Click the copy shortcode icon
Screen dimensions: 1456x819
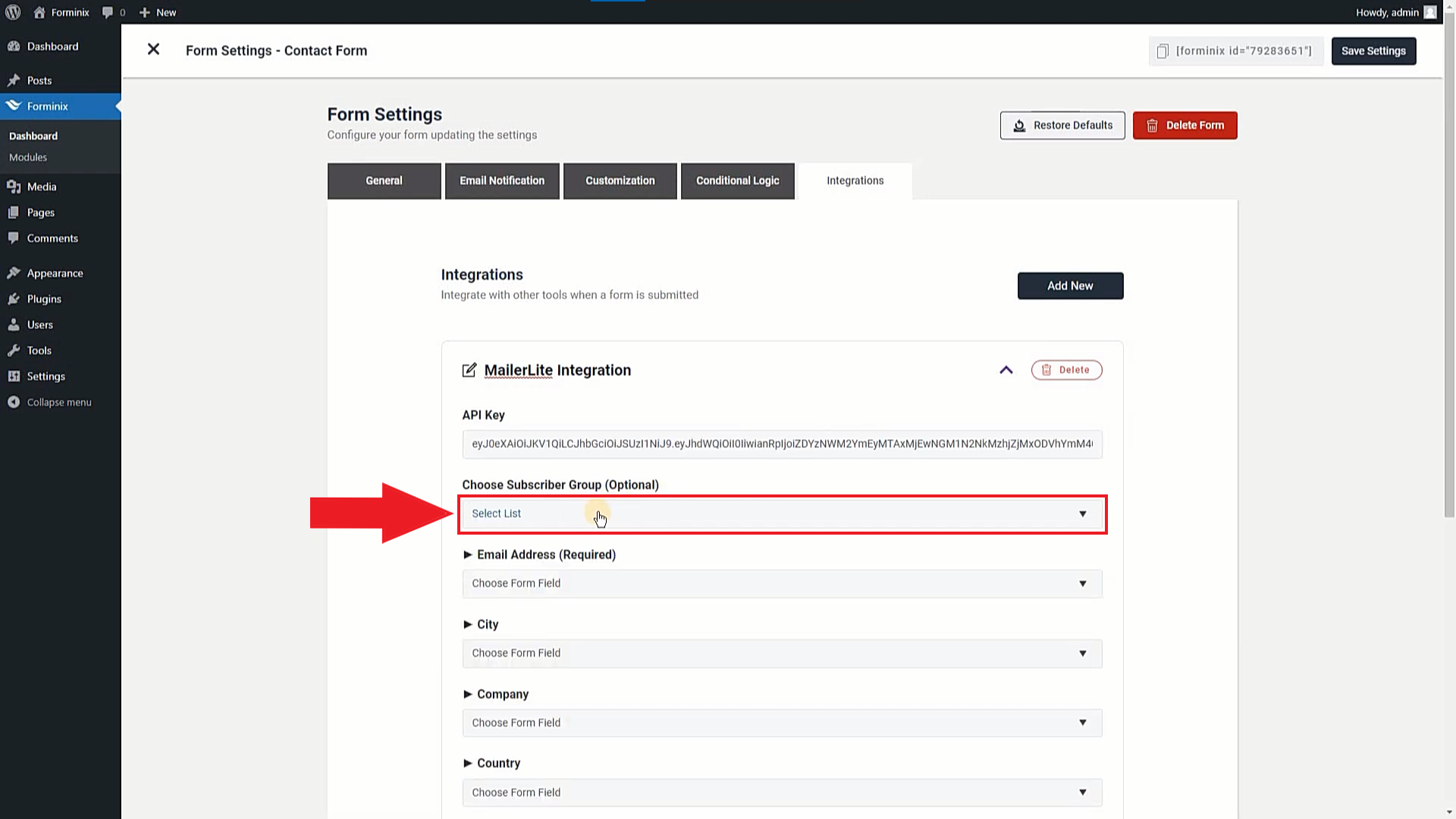[1163, 50]
